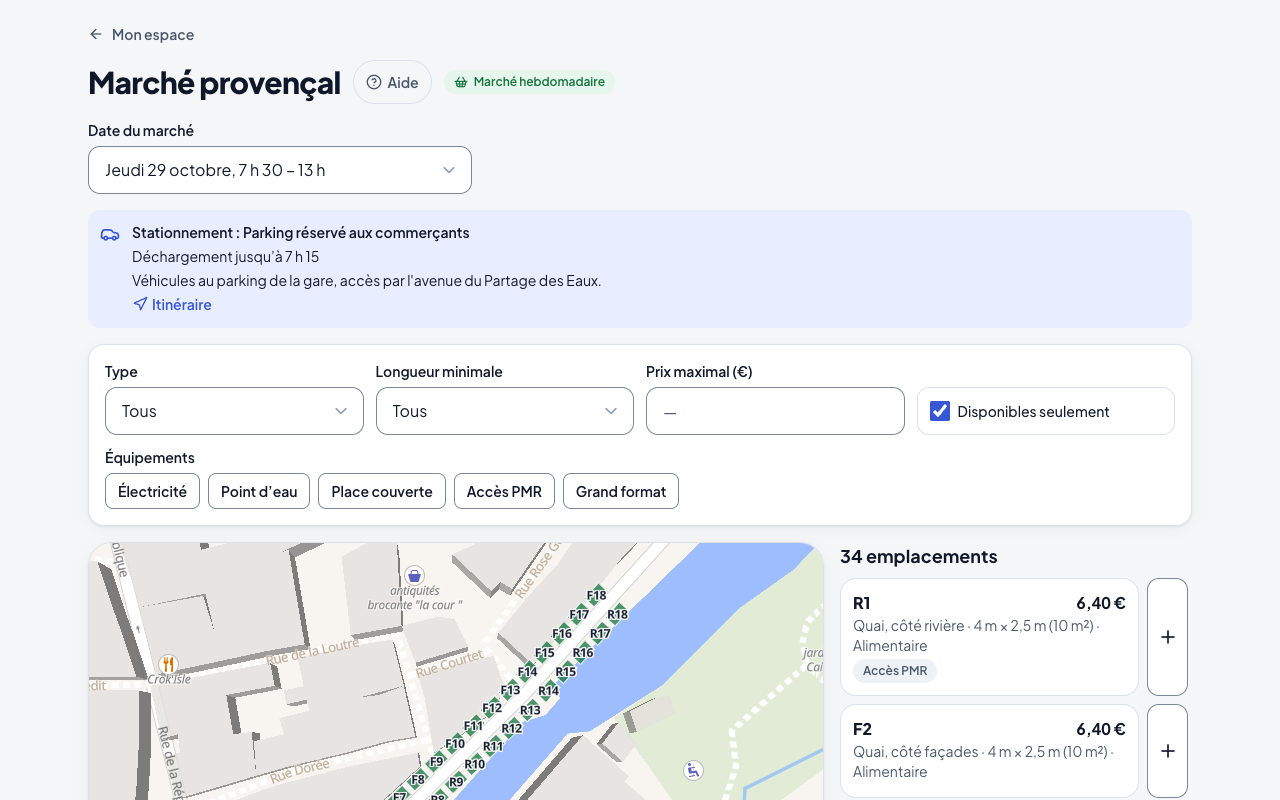Viewport: 1280px width, 800px height.
Task: Select map marker F17
Action: click(579, 614)
